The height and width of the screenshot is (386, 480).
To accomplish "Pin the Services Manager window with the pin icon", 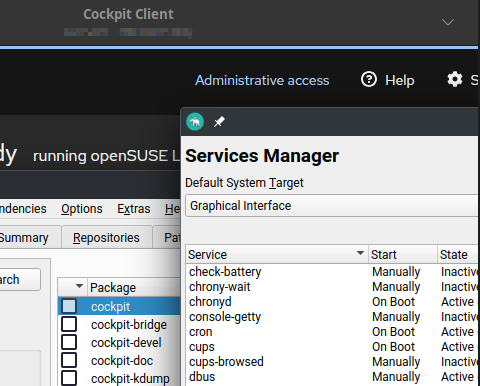I will point(219,122).
